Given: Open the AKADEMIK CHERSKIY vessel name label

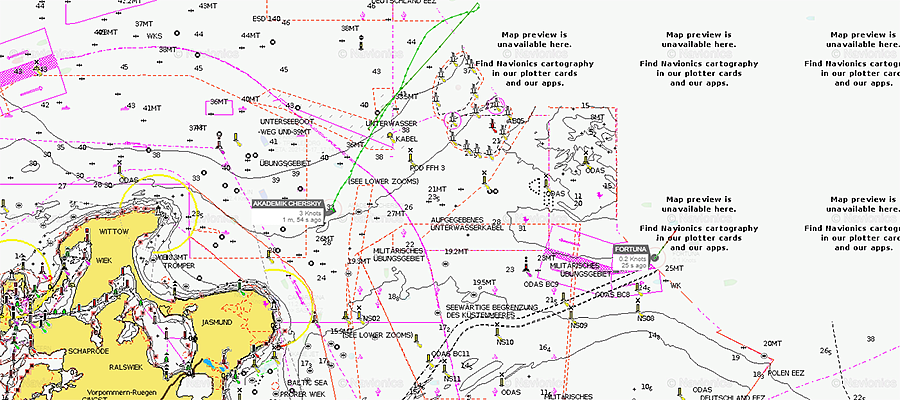Looking at the screenshot, I should click(x=288, y=203).
